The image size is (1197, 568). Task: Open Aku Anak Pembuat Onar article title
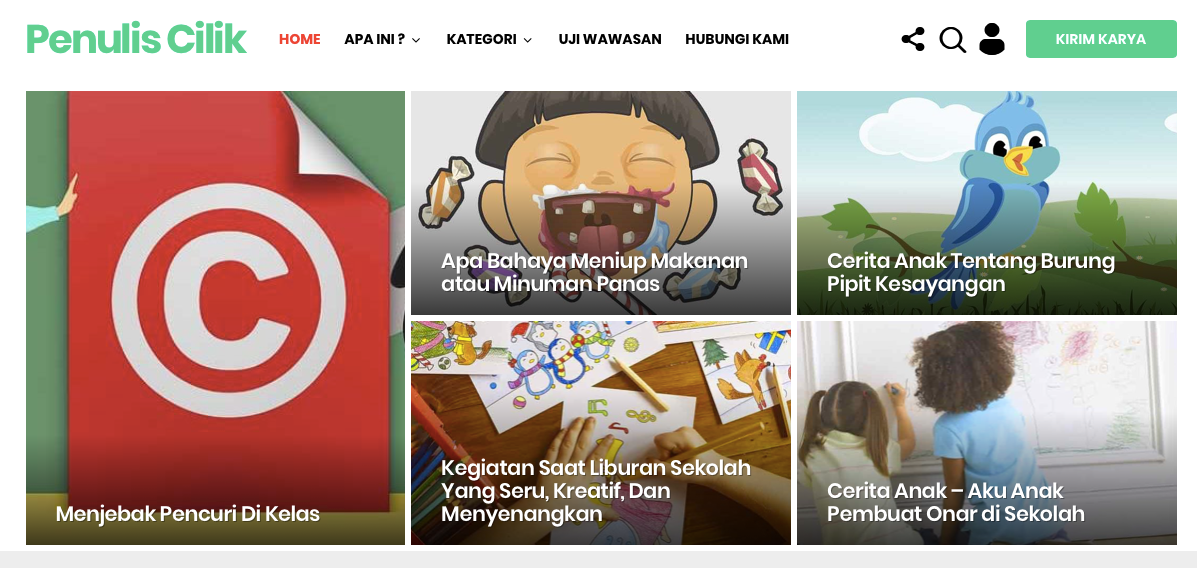(x=955, y=502)
